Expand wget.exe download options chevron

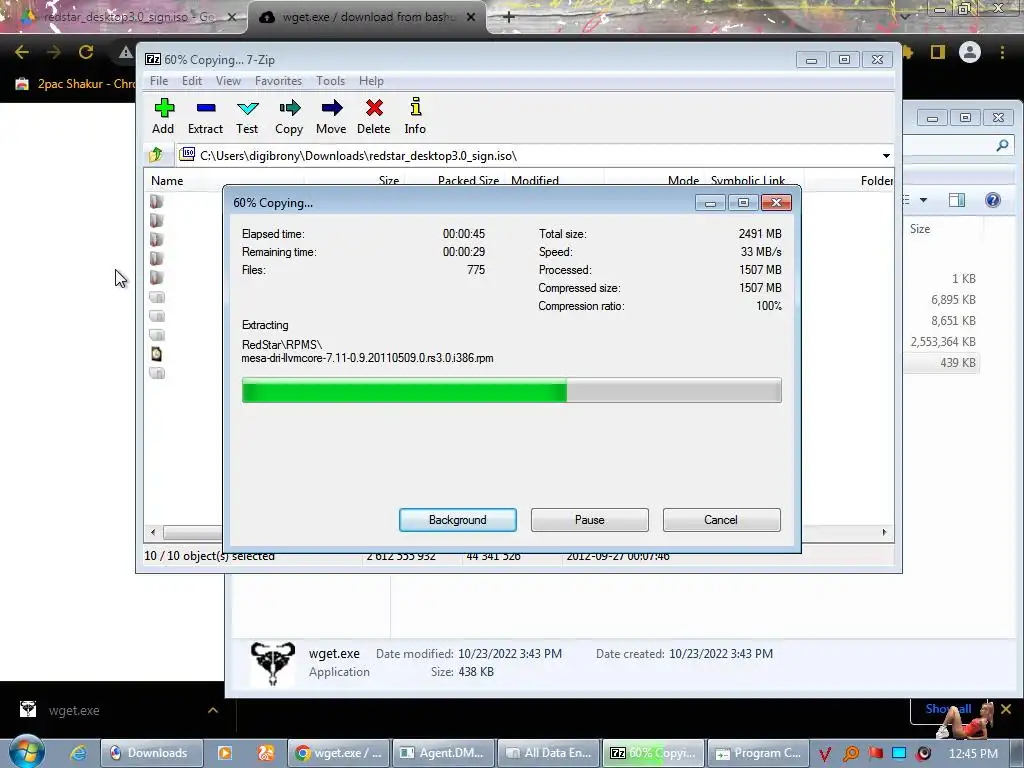213,710
